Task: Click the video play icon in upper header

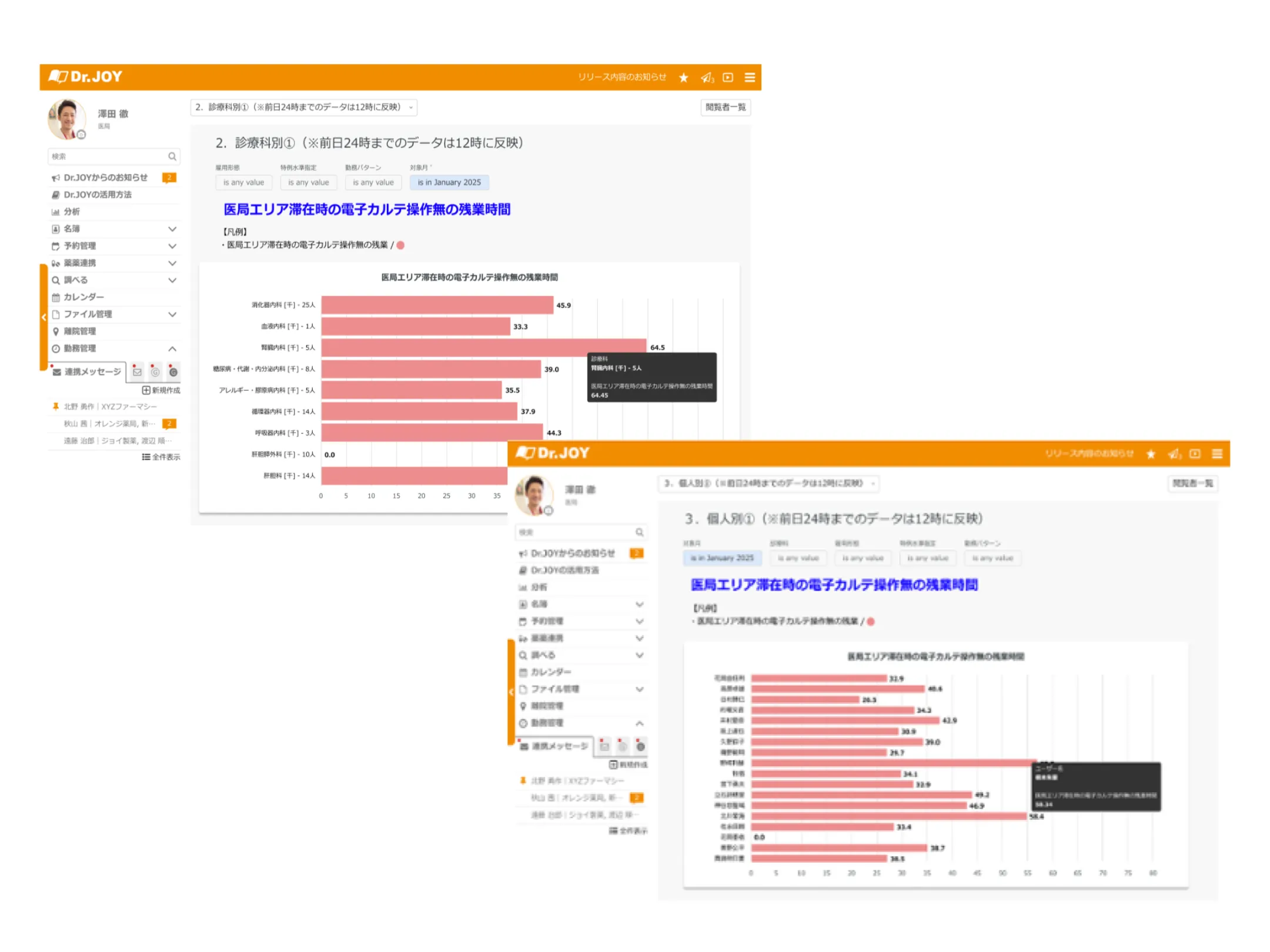Action: point(728,78)
